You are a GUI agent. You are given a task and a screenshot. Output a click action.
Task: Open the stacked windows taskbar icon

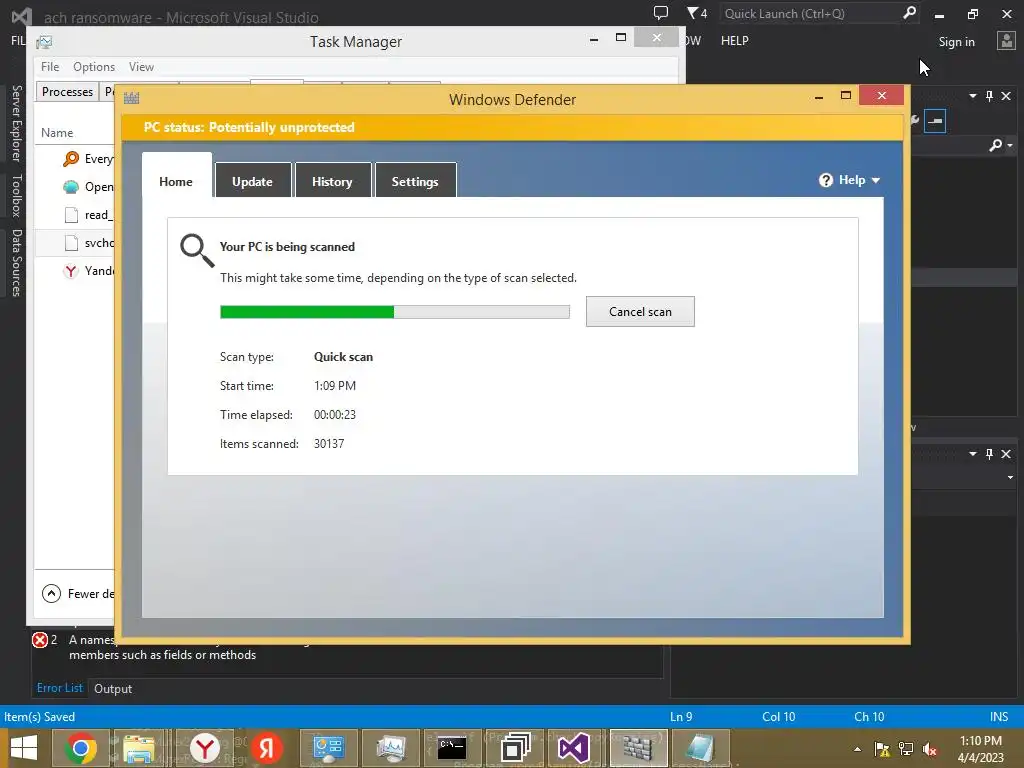pyautogui.click(x=515, y=748)
